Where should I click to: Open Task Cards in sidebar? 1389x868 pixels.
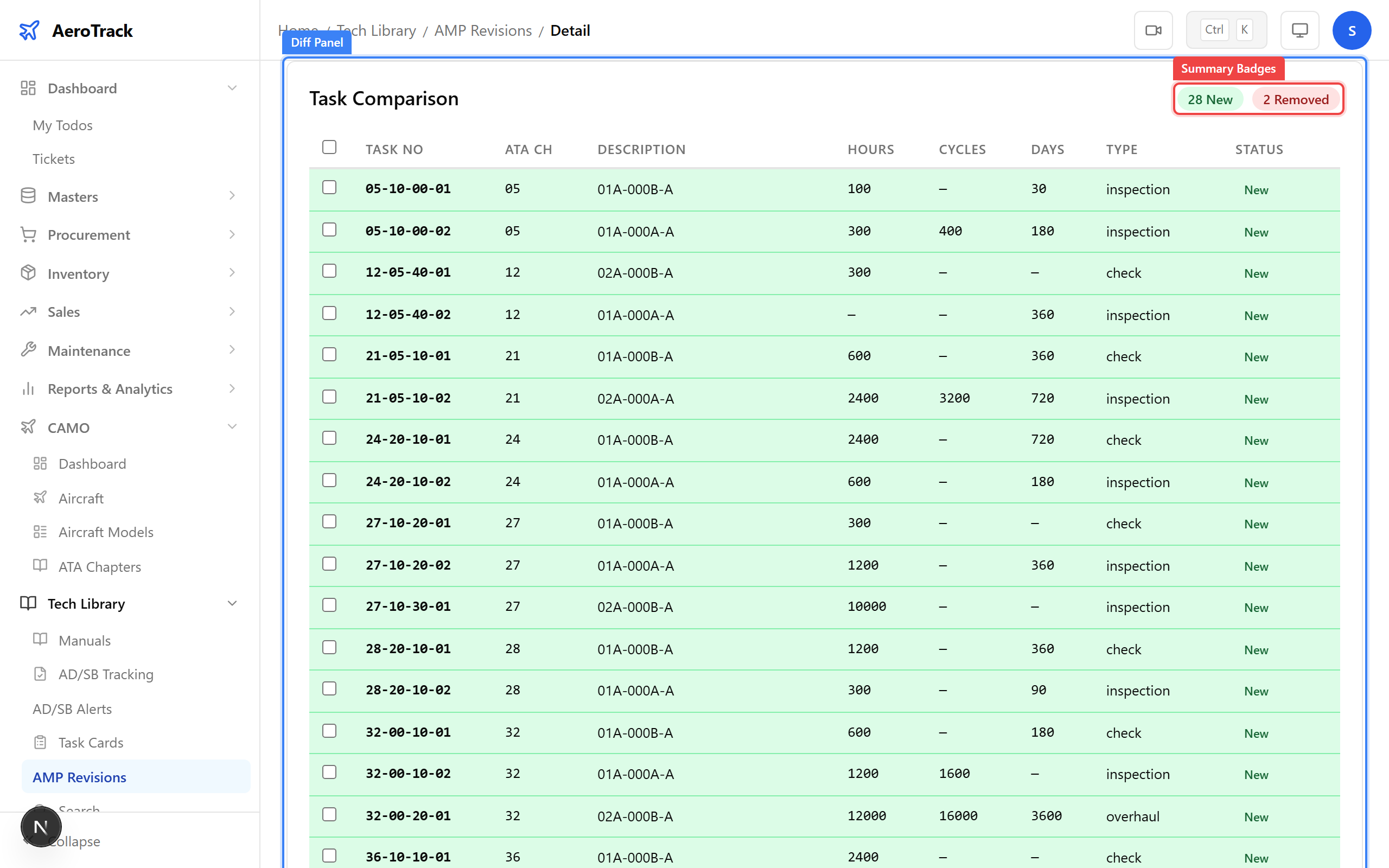(x=91, y=742)
